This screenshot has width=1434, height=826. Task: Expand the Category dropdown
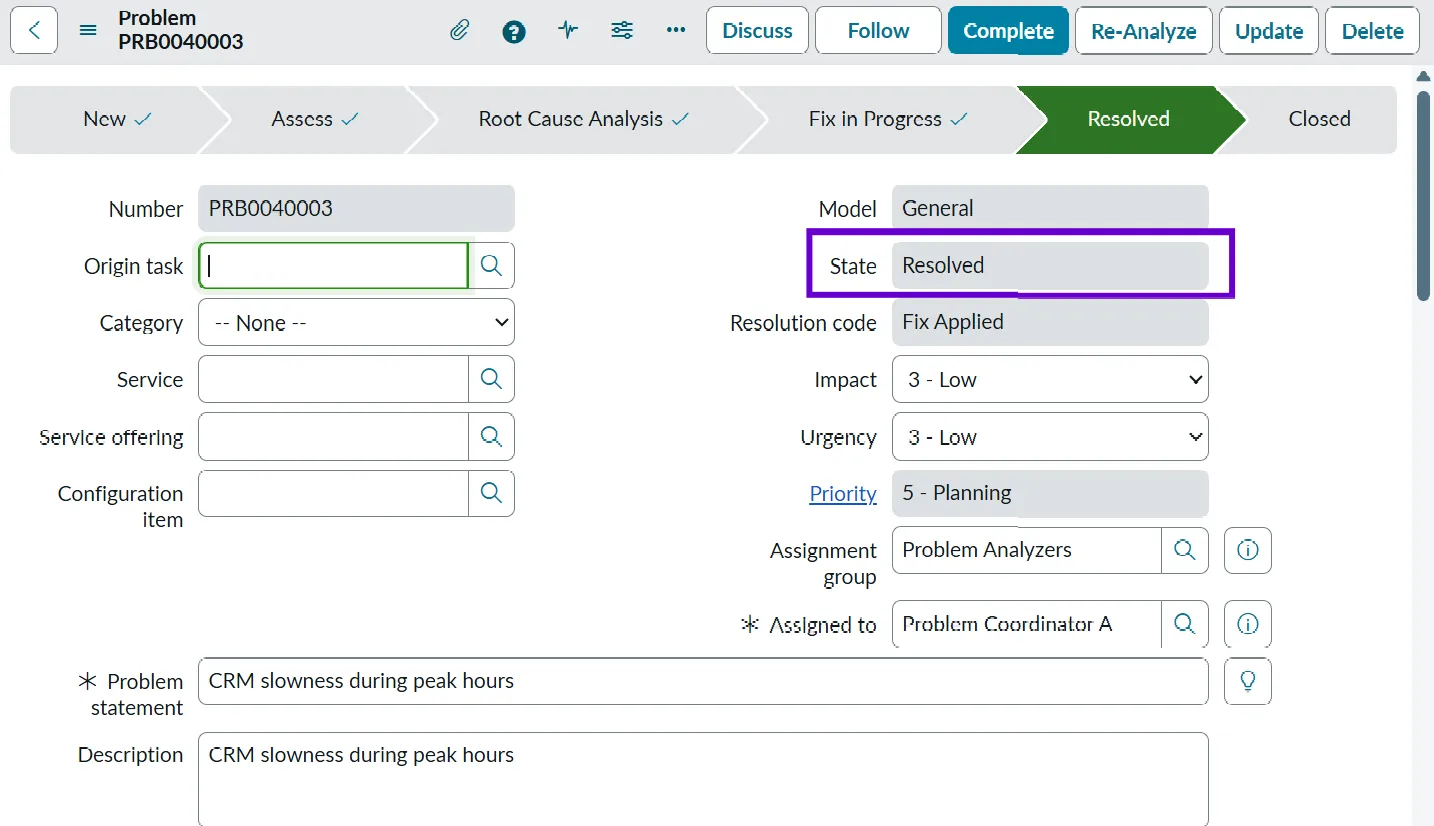pyautogui.click(x=356, y=323)
